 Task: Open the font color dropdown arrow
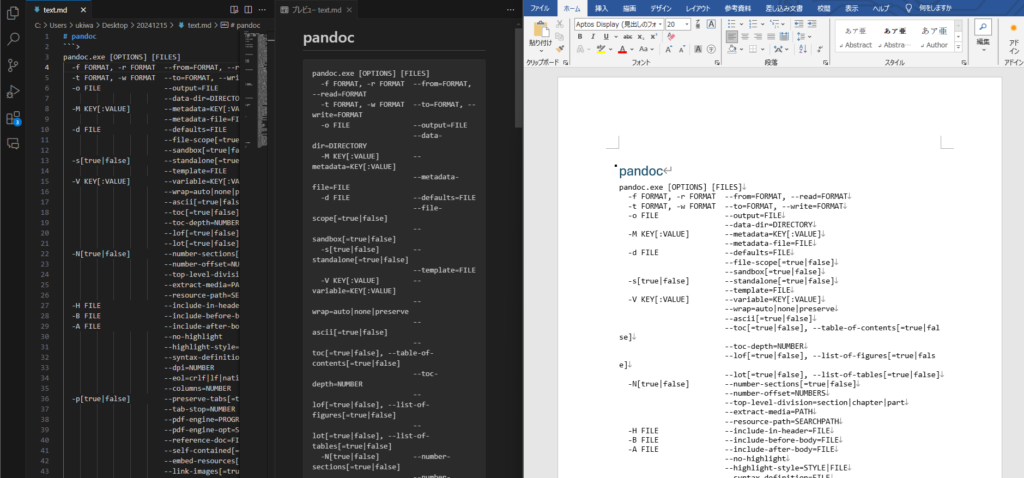tap(632, 49)
